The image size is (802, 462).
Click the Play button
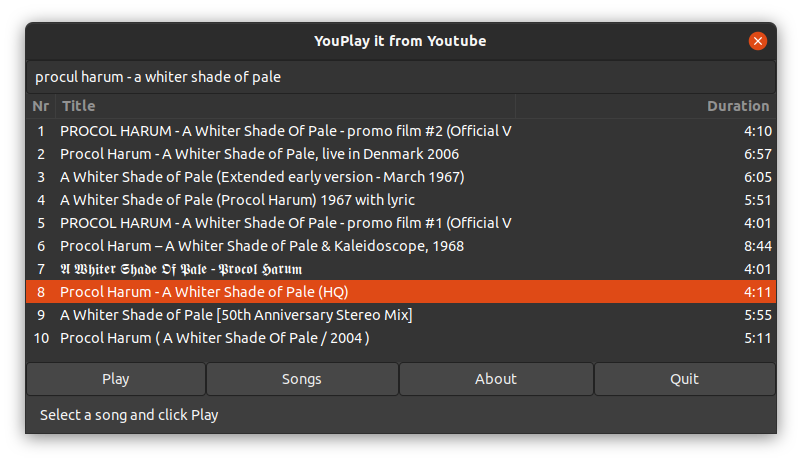coord(116,379)
